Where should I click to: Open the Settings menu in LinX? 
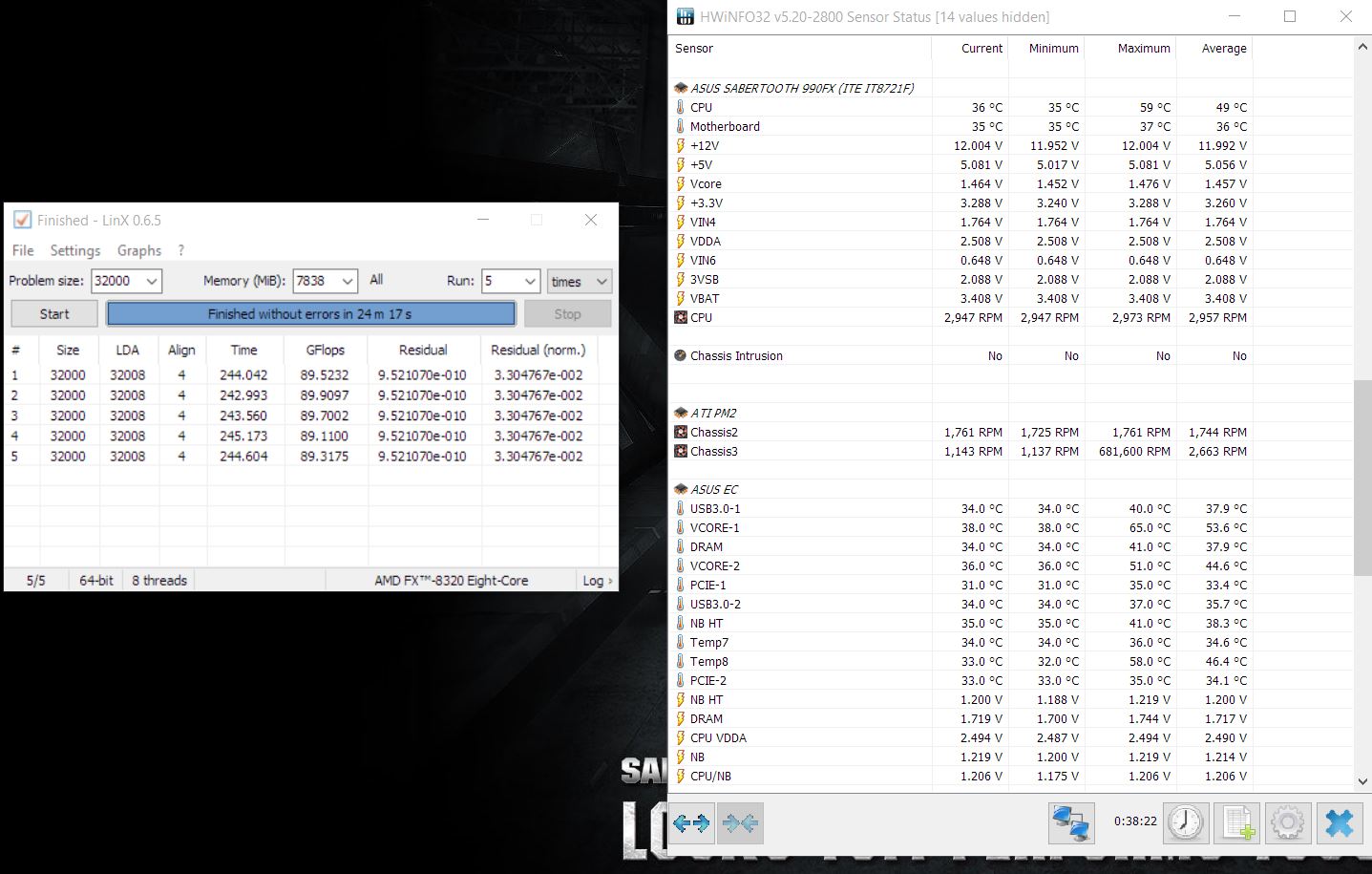coord(75,250)
